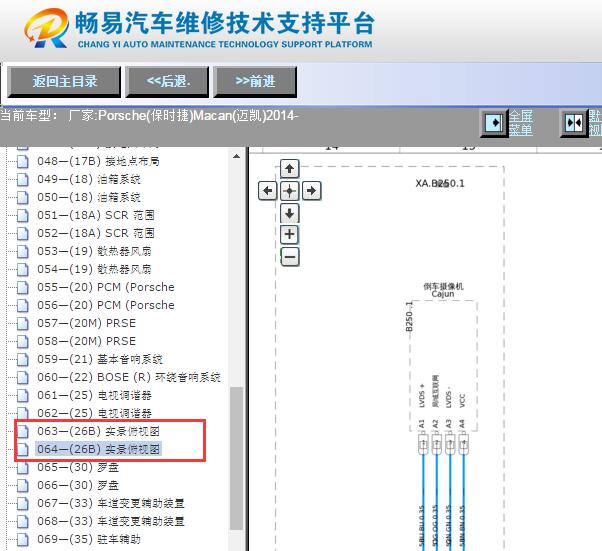Zoom in on the diagram with the plus button
Screen dimensions: 602x551
289,235
